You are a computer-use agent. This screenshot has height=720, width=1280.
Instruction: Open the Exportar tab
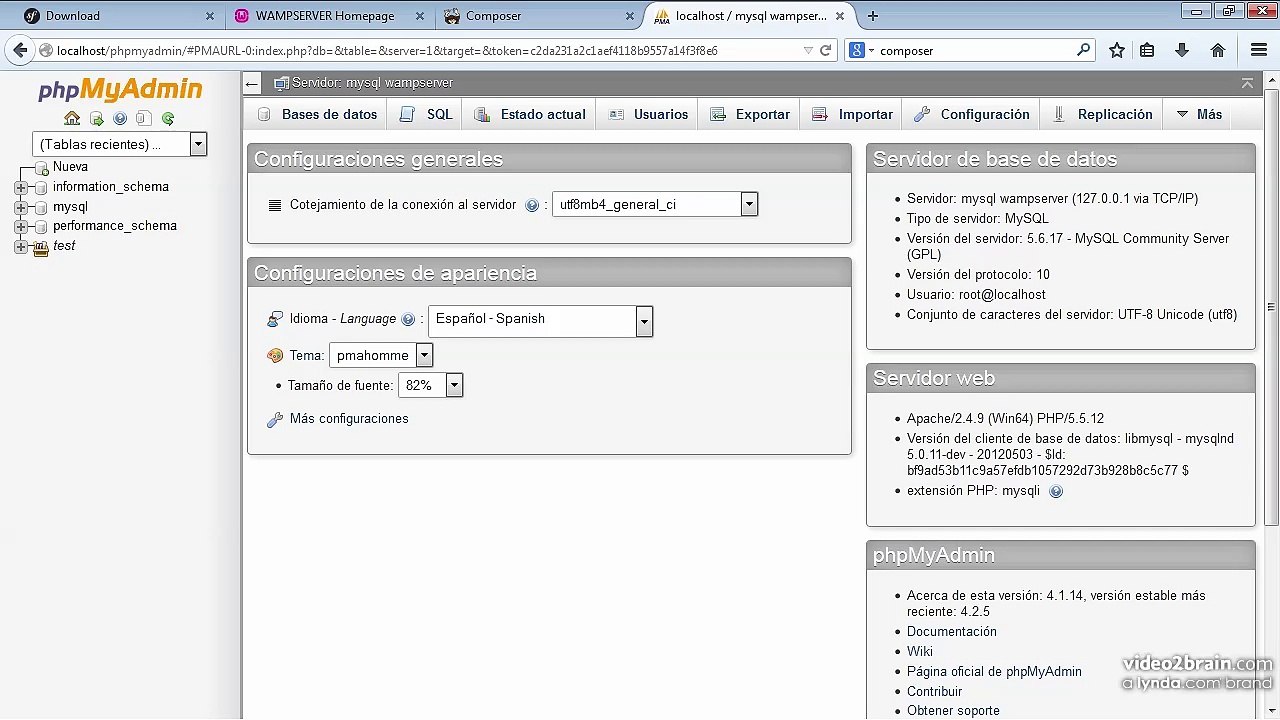(x=750, y=114)
